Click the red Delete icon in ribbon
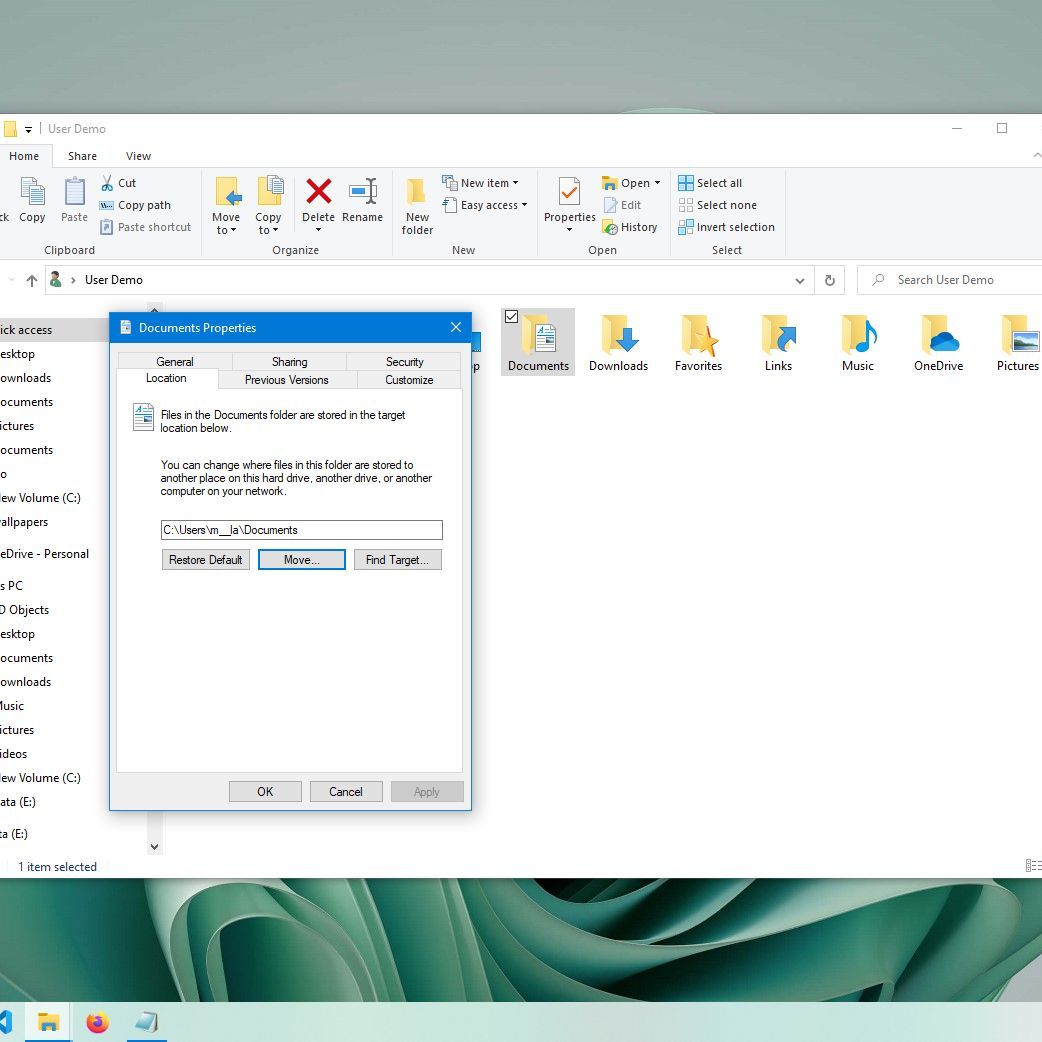 pyautogui.click(x=318, y=191)
